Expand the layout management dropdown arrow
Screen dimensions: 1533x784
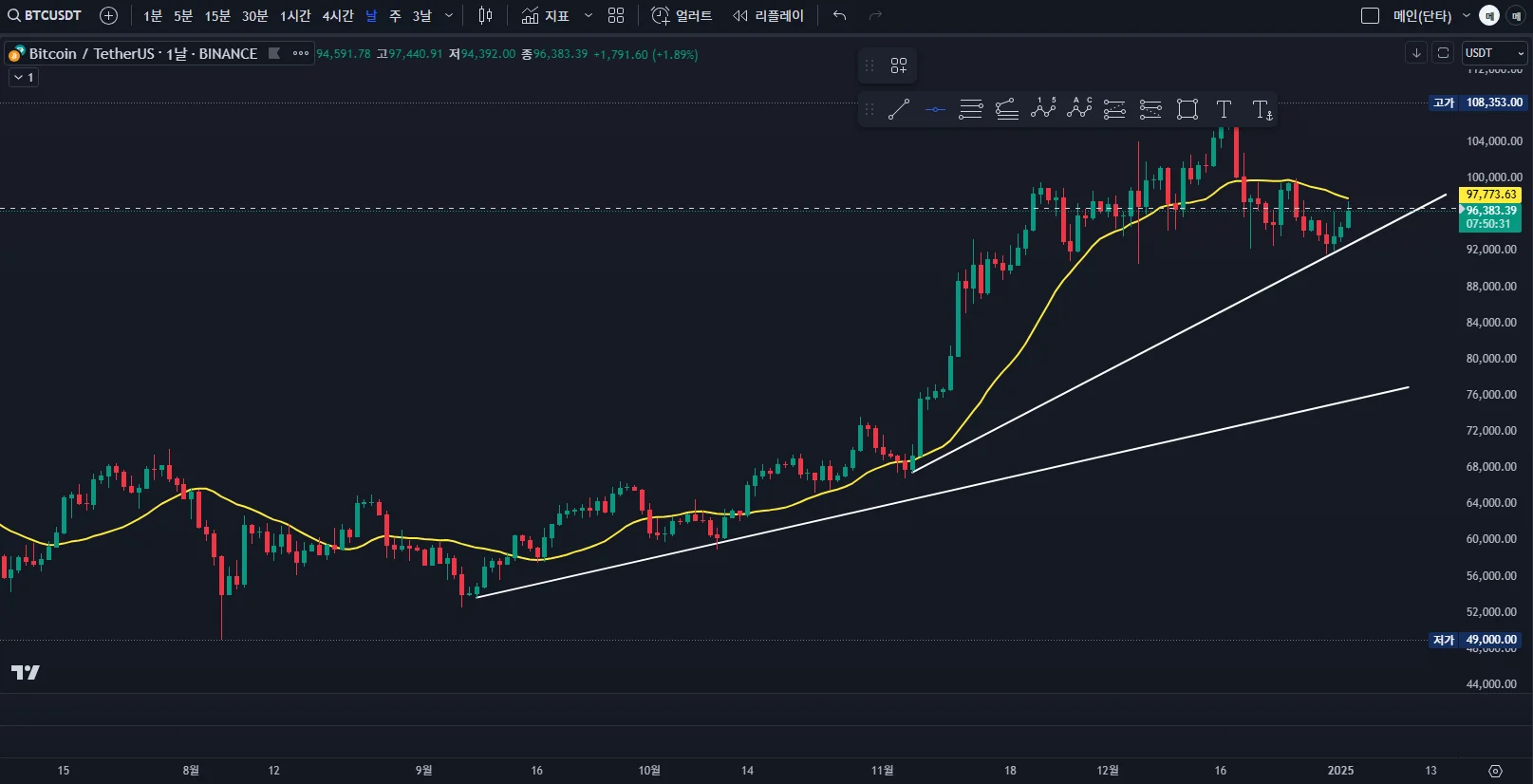(1466, 16)
